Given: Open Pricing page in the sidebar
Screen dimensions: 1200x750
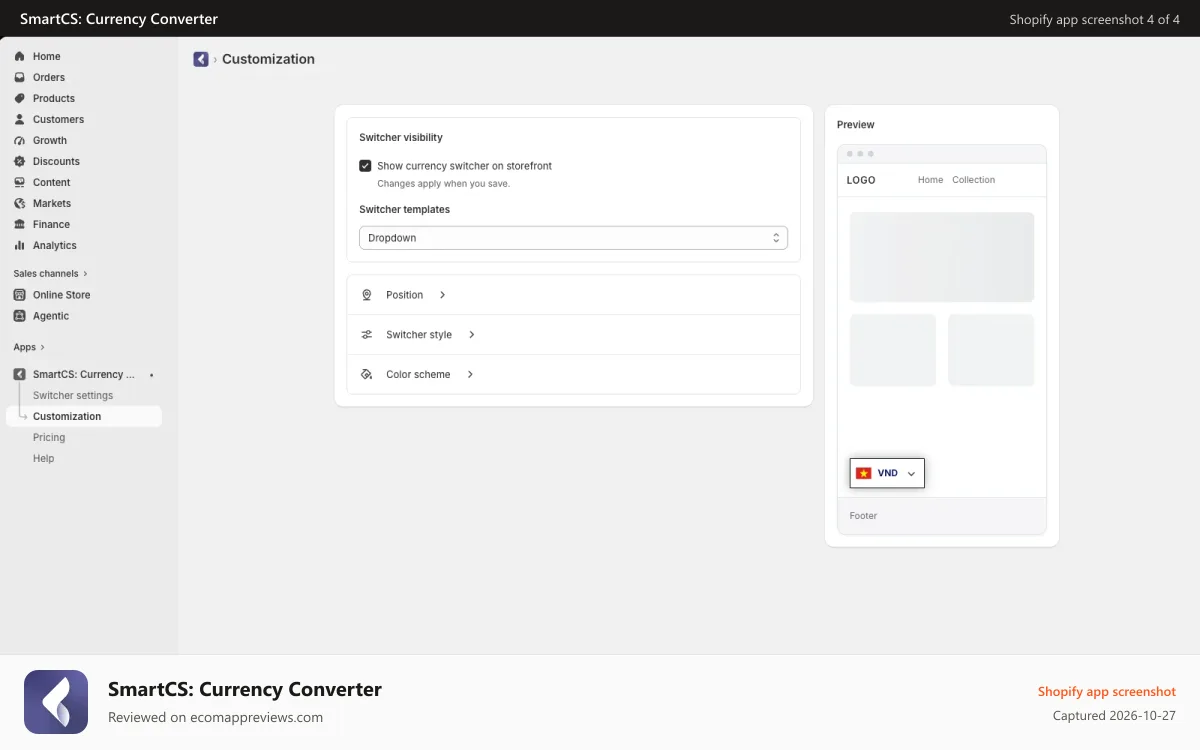Looking at the screenshot, I should (49, 437).
